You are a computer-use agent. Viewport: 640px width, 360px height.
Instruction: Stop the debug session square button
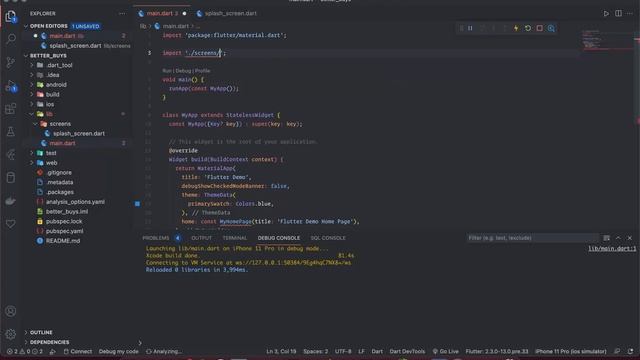pos(540,28)
